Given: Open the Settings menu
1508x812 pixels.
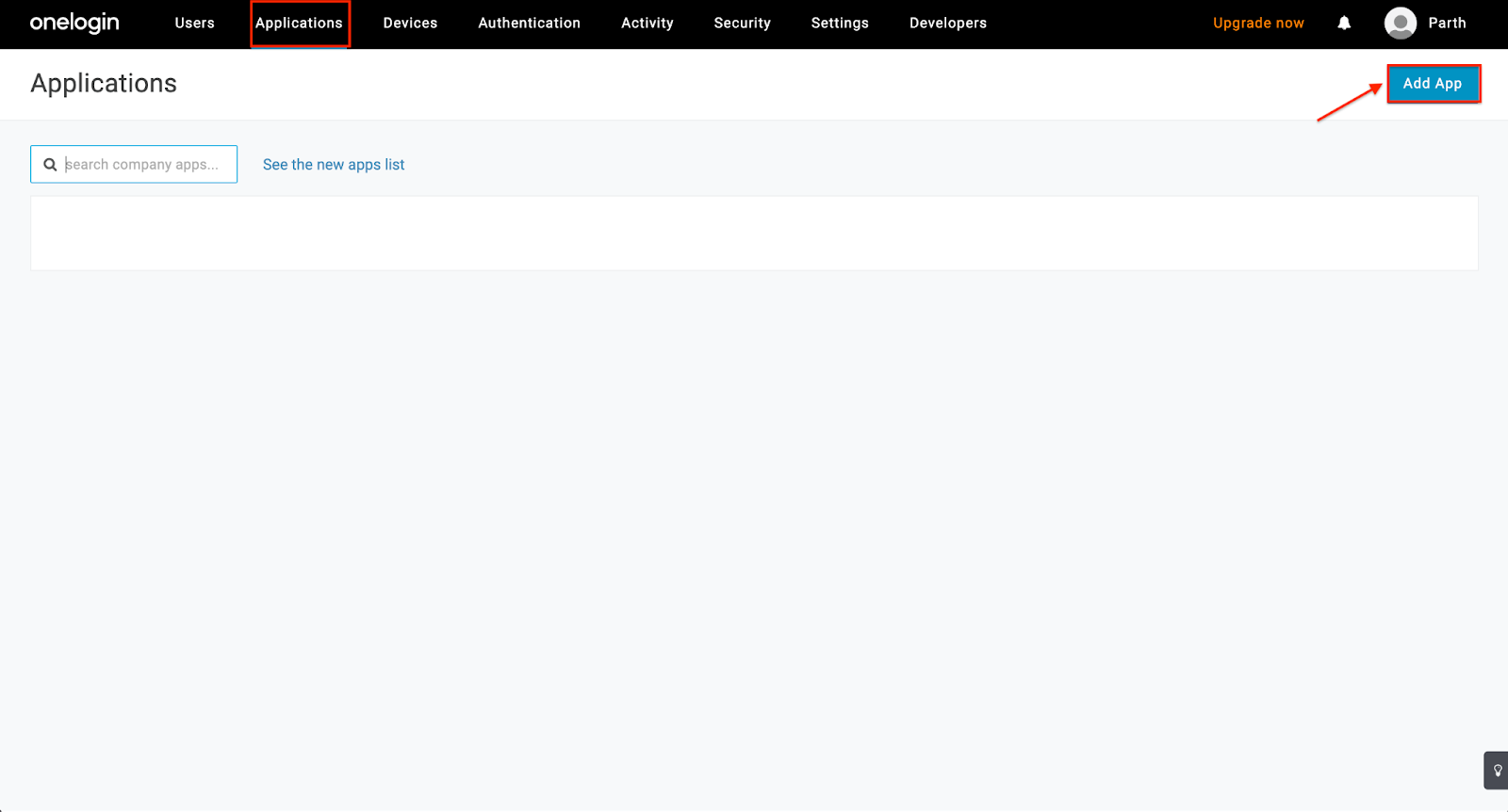Looking at the screenshot, I should point(840,23).
